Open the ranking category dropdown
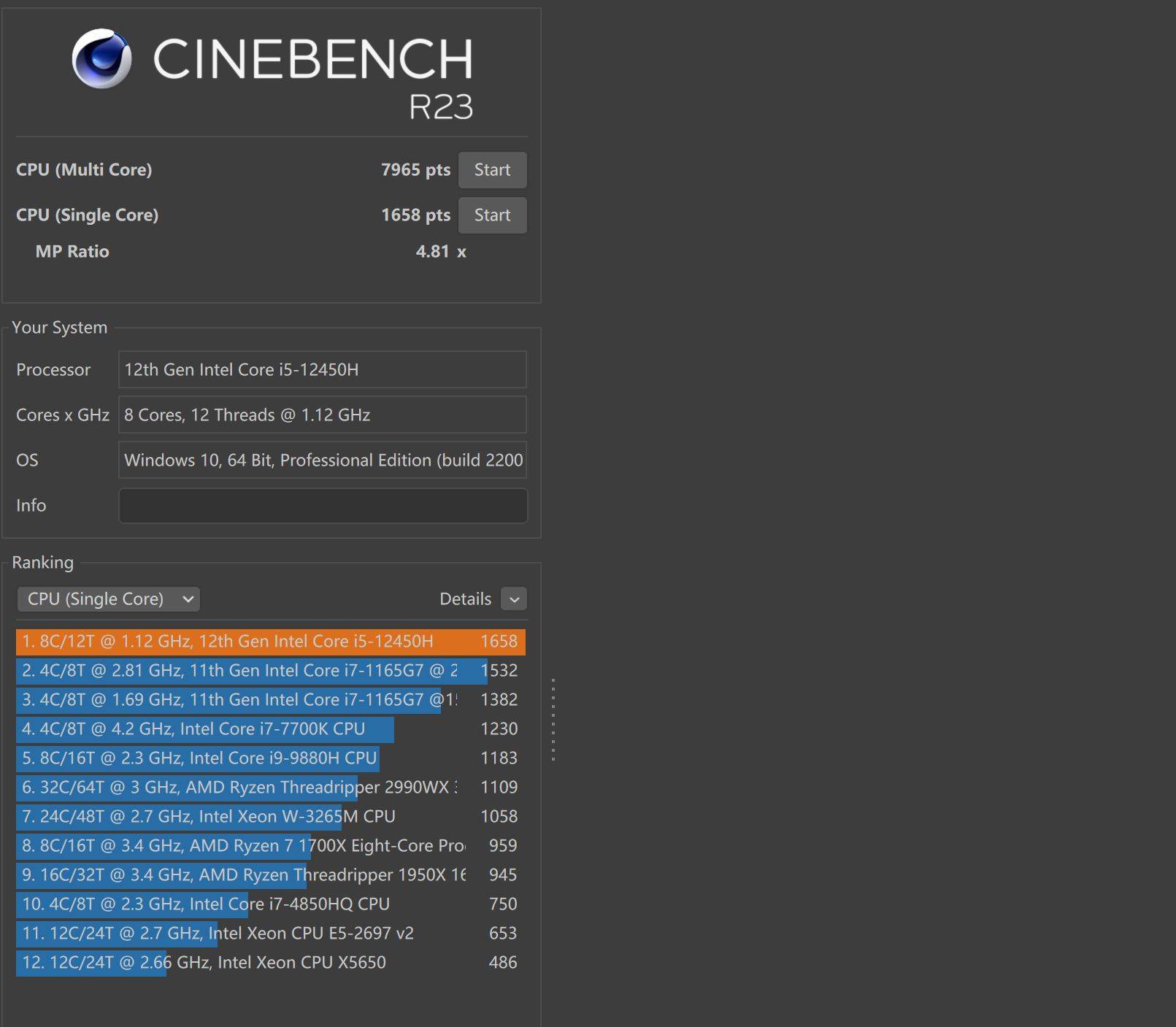 coord(108,599)
